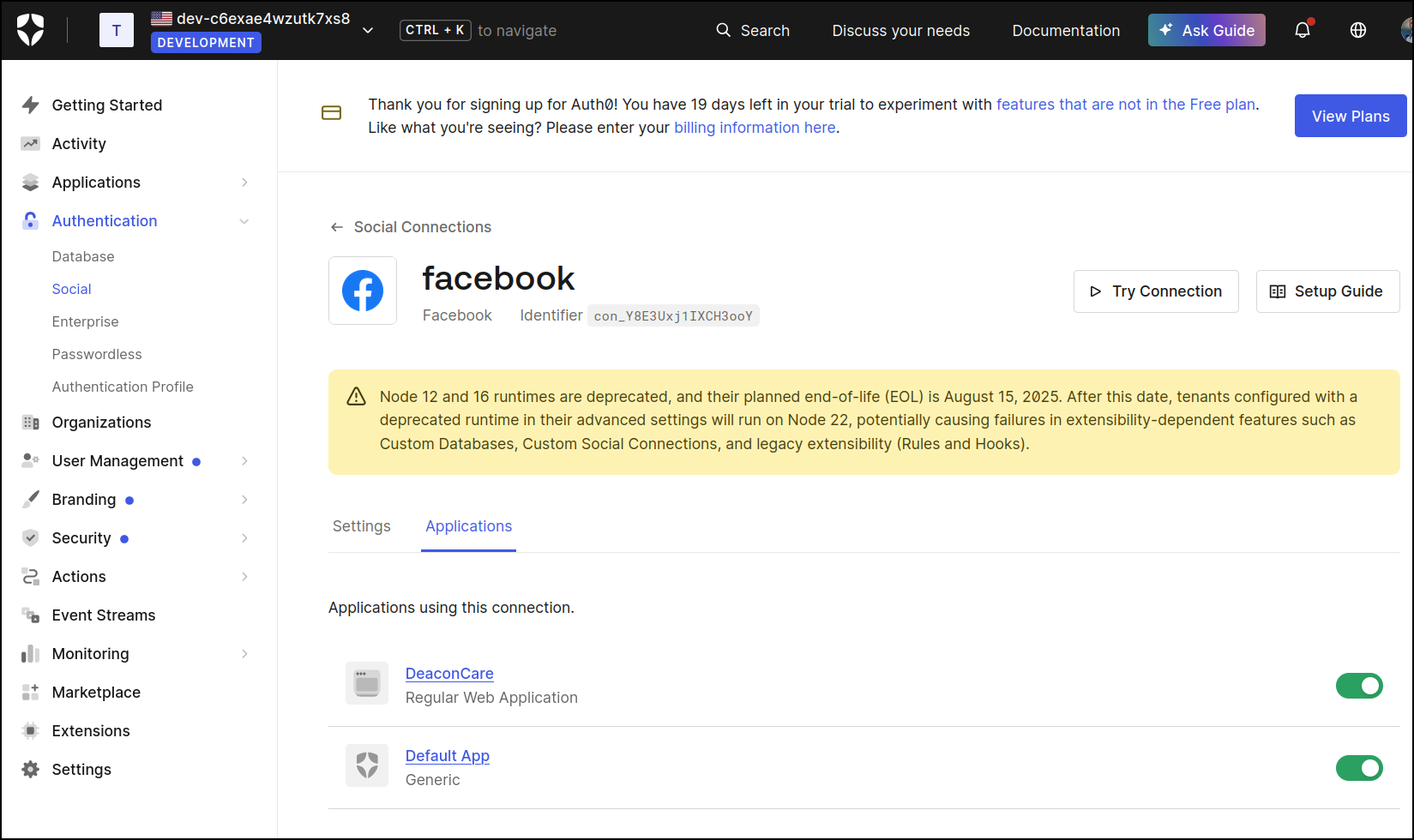Toggle connection for DeaconCare
This screenshot has height=840, width=1414.
point(1359,686)
